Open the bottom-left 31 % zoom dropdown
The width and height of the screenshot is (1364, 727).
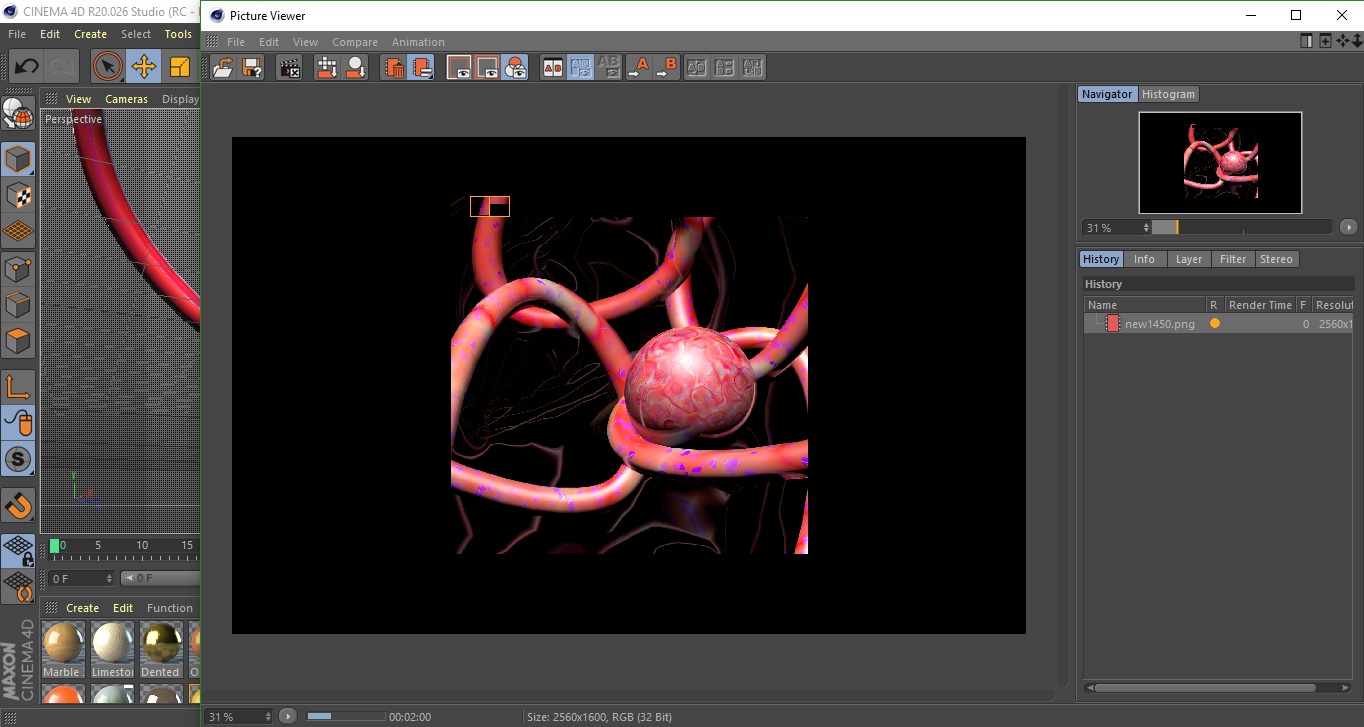pyautogui.click(x=240, y=716)
